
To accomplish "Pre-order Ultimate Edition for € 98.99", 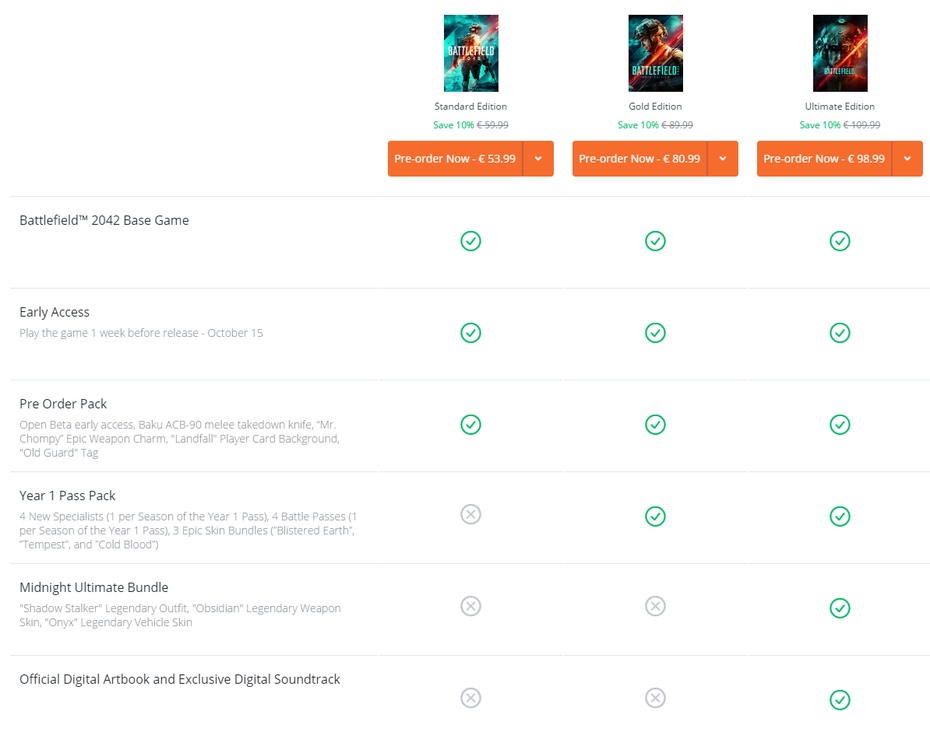I will (824, 159).
